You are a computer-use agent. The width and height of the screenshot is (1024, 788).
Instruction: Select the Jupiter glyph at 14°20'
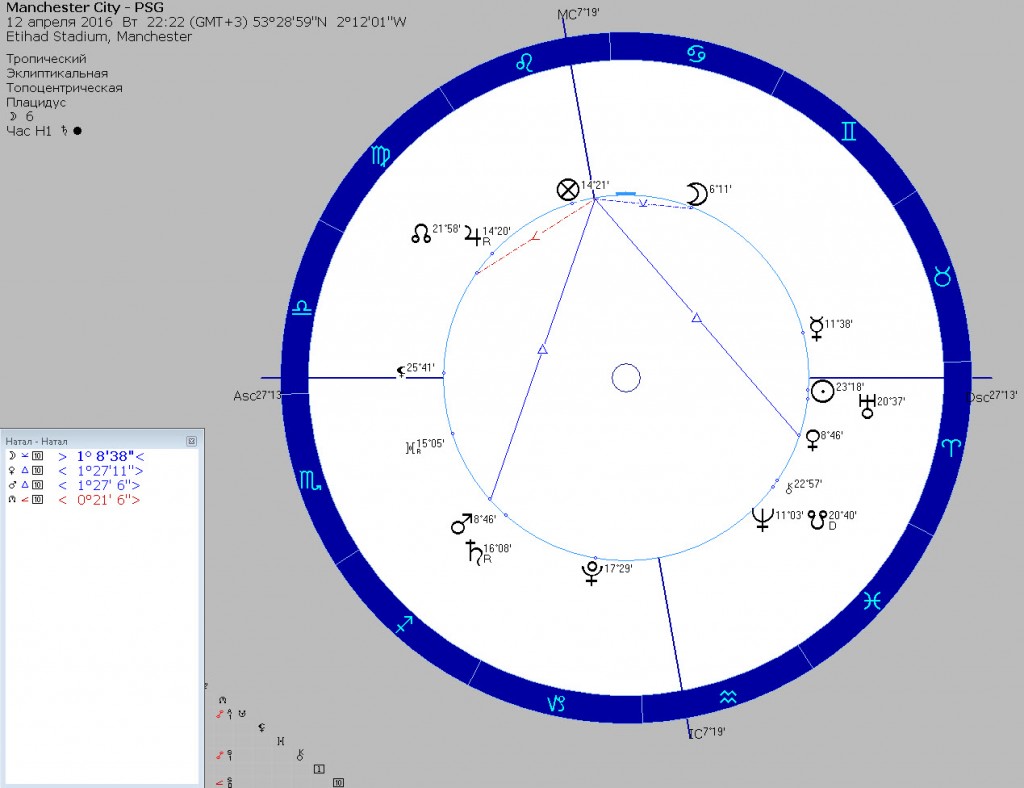[x=473, y=237]
